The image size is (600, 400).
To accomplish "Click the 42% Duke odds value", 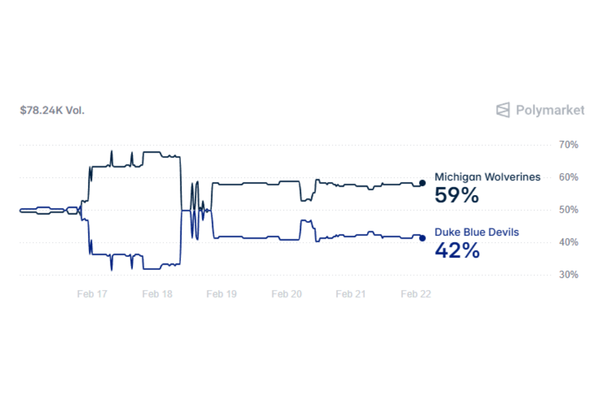I will 457,252.
